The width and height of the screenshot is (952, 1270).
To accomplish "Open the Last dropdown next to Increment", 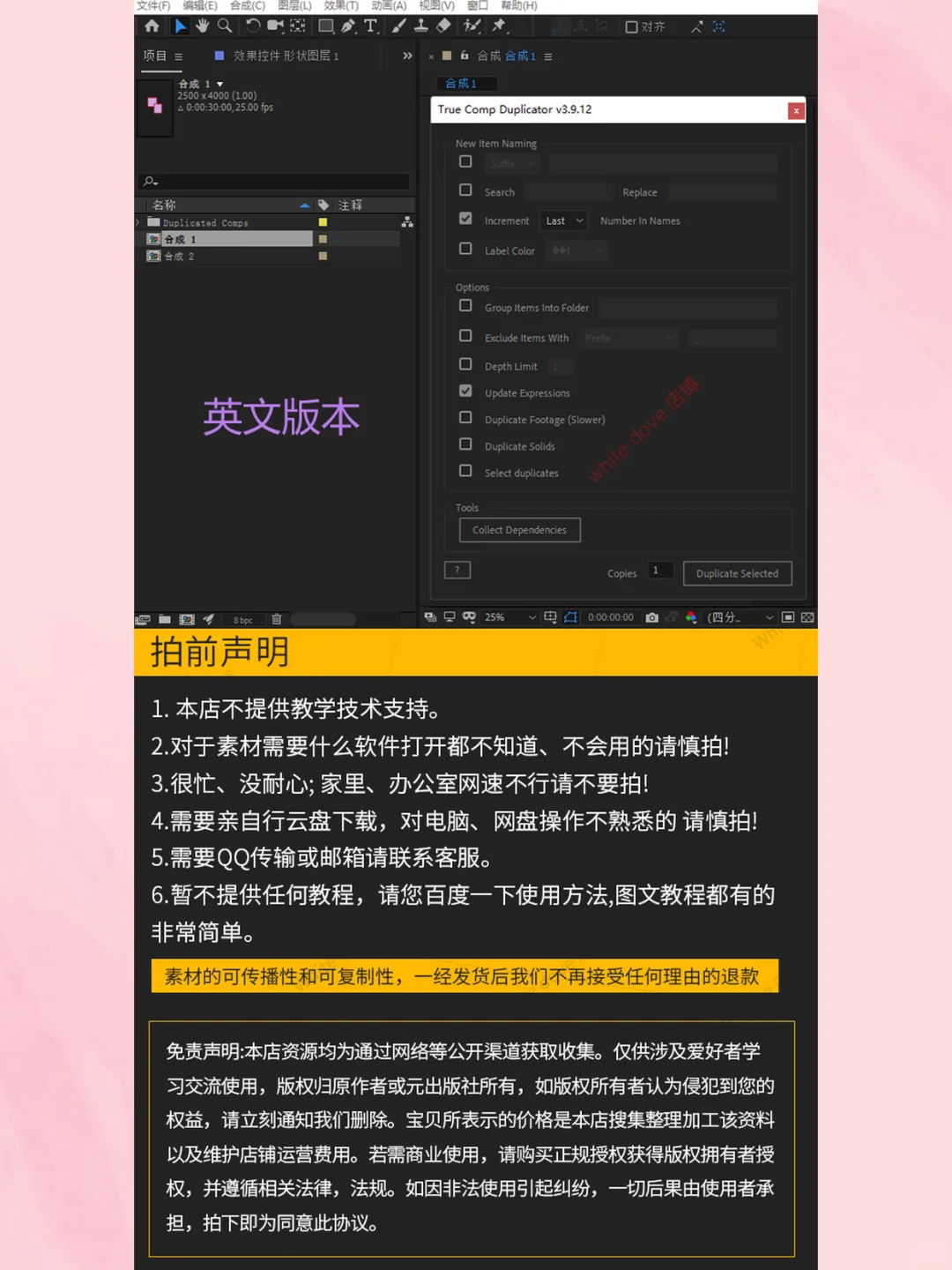I will [x=563, y=220].
